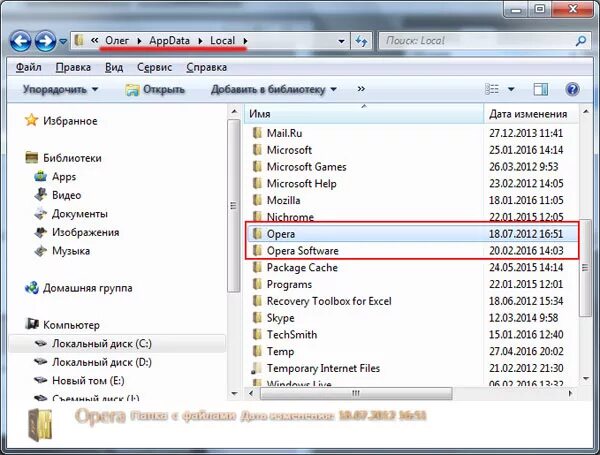Open the Apps library
The width and height of the screenshot is (600, 455).
pyautogui.click(x=55, y=177)
